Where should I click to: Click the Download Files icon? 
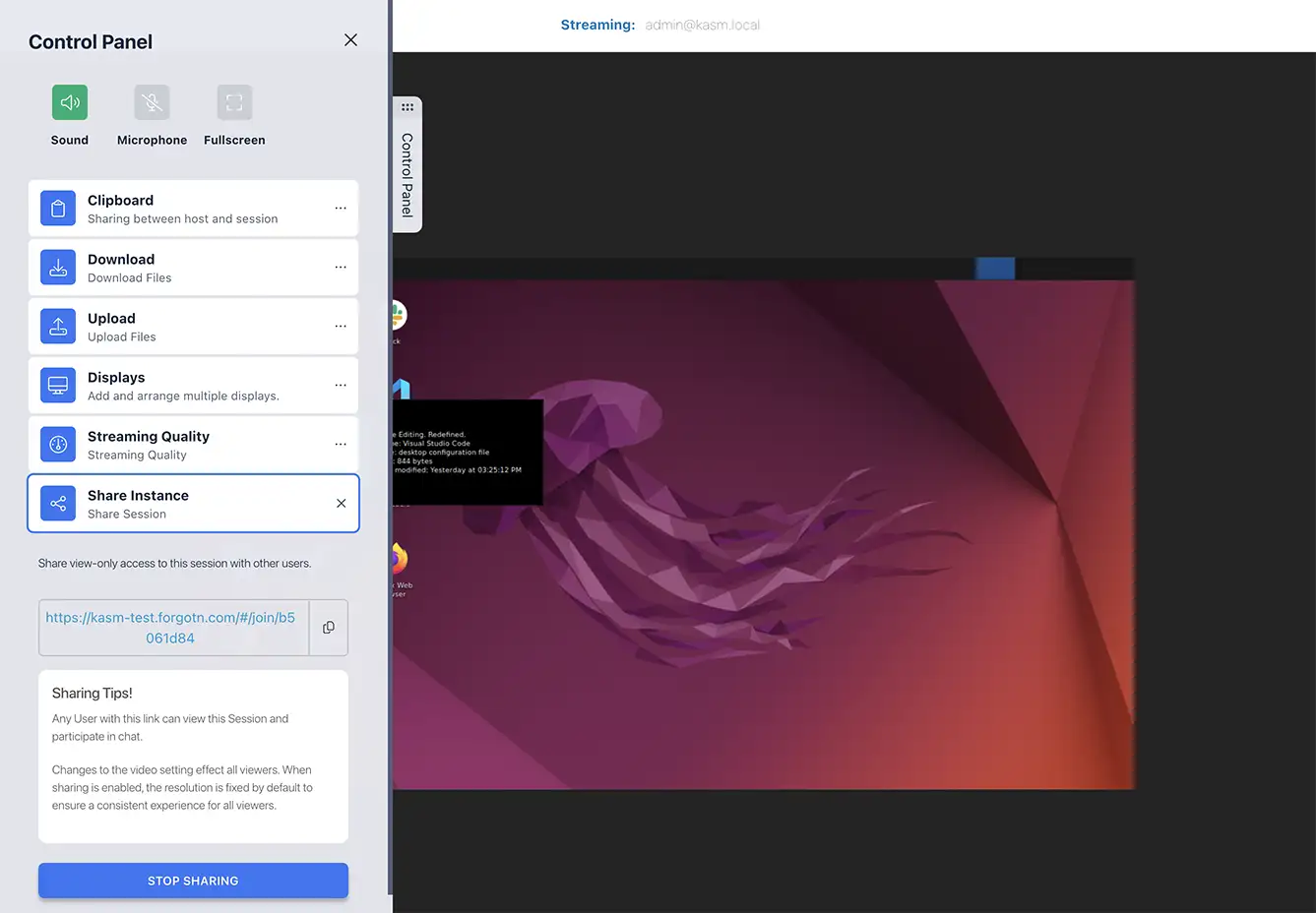[57, 267]
